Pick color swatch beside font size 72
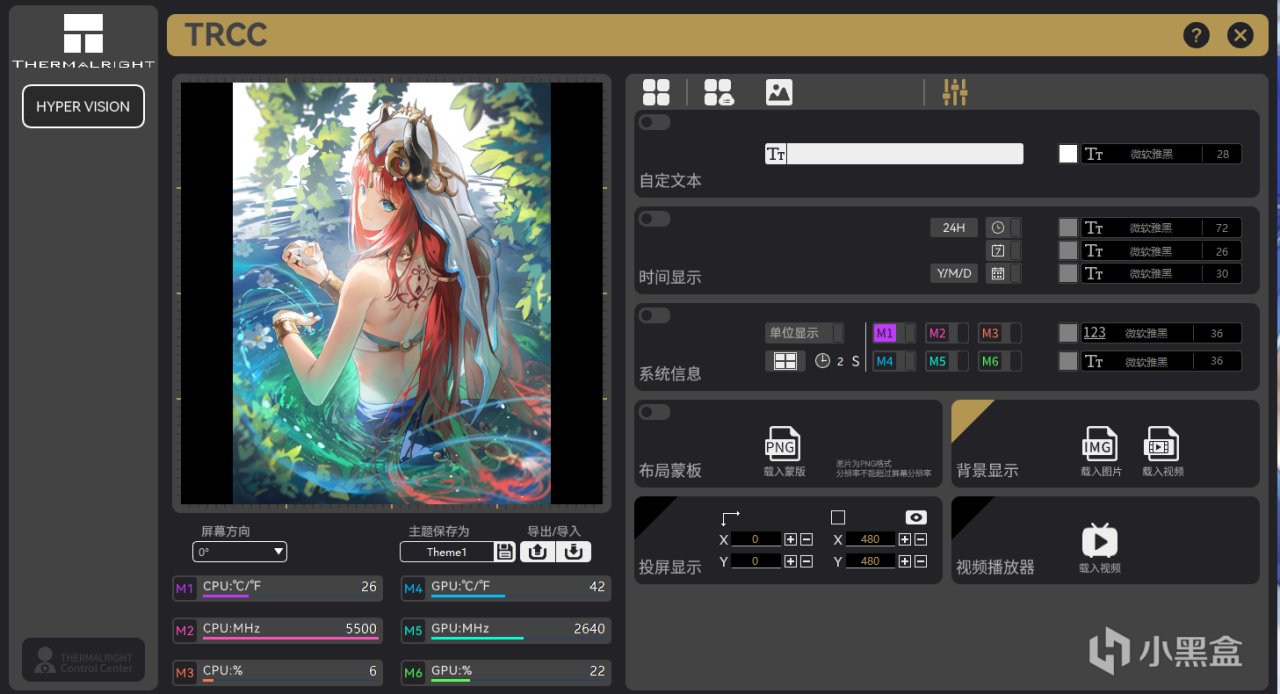This screenshot has height=694, width=1280. (1068, 227)
